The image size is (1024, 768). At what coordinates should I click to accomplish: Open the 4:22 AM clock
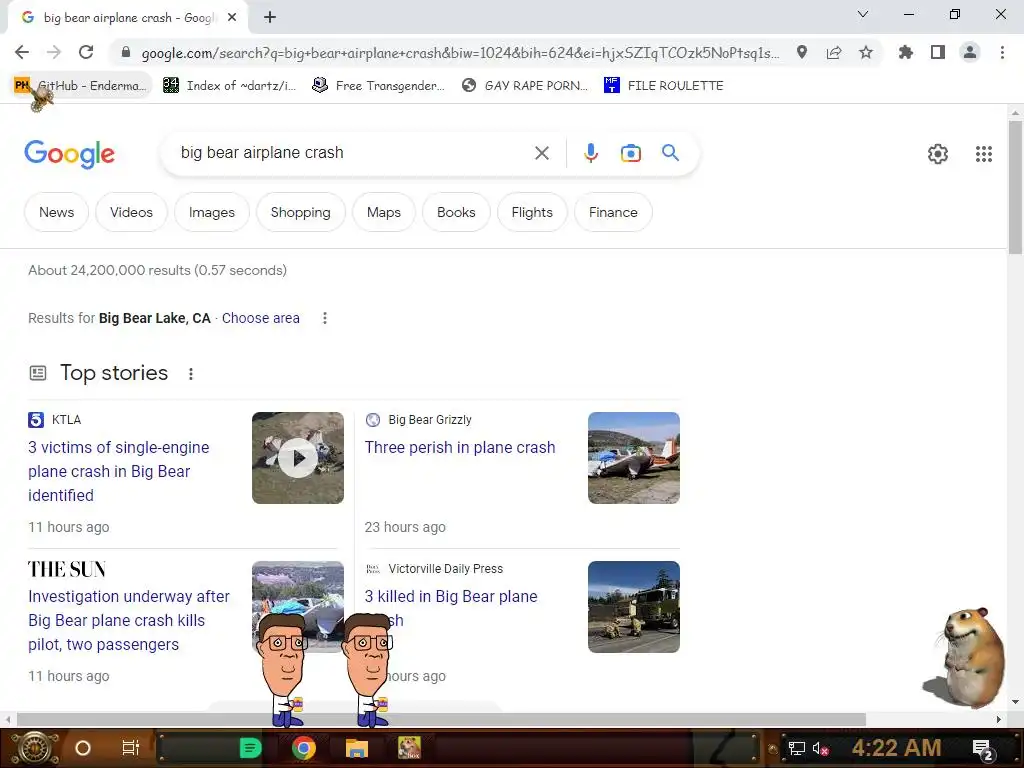point(896,748)
